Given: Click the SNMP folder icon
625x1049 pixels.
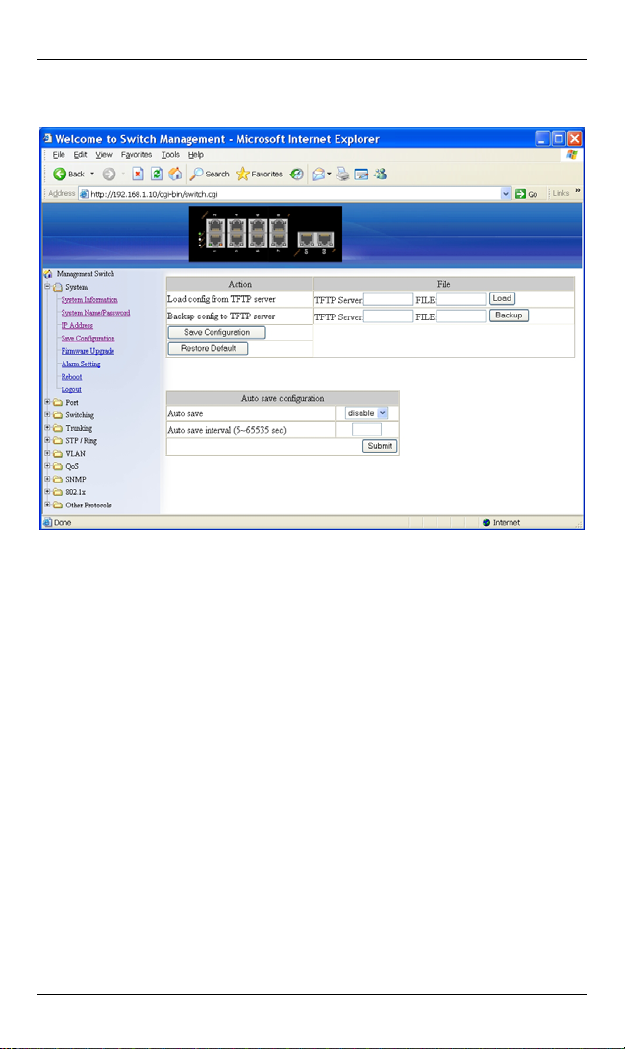Looking at the screenshot, I should click(x=58, y=480).
